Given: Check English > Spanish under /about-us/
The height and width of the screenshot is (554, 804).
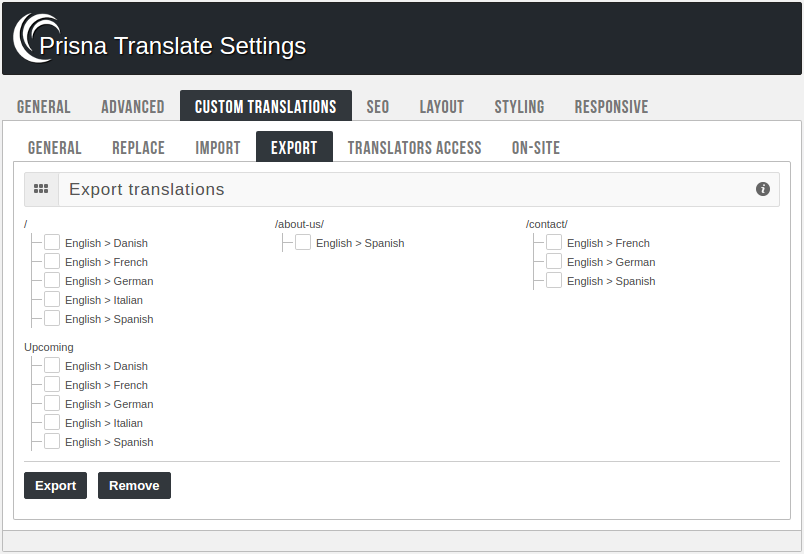Looking at the screenshot, I should click(303, 243).
